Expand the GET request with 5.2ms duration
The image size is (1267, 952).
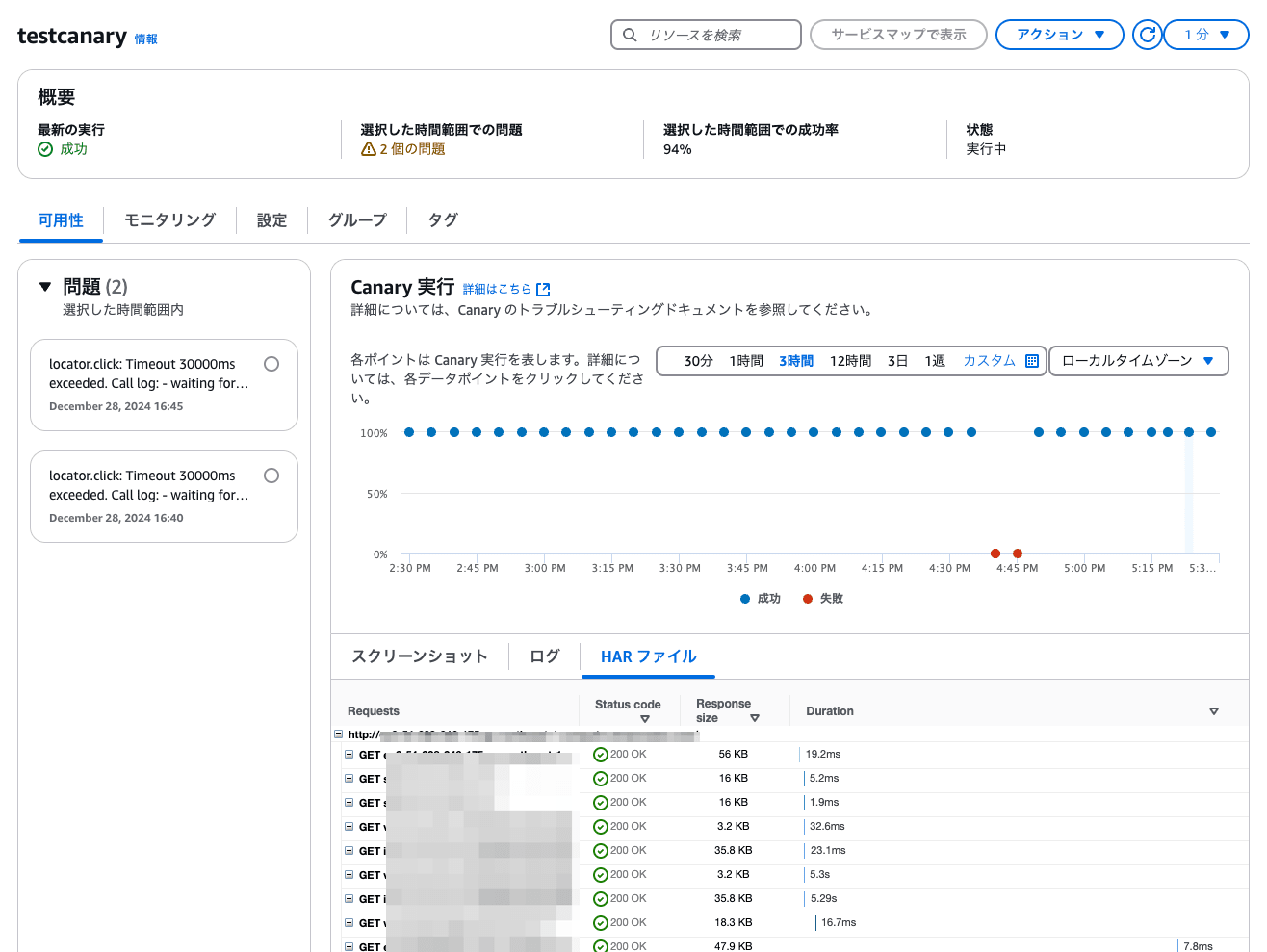click(x=349, y=779)
